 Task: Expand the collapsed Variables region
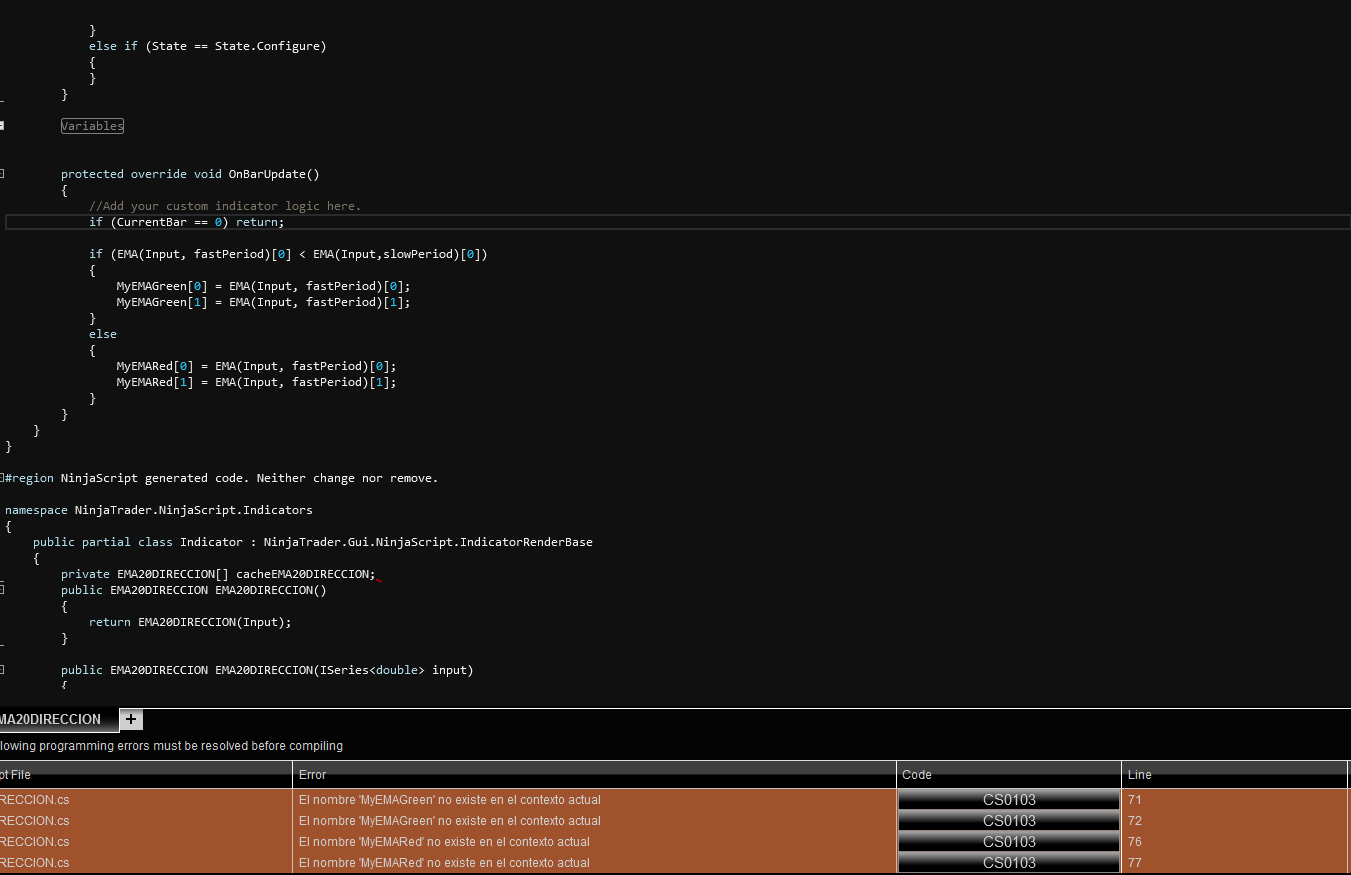[2, 125]
